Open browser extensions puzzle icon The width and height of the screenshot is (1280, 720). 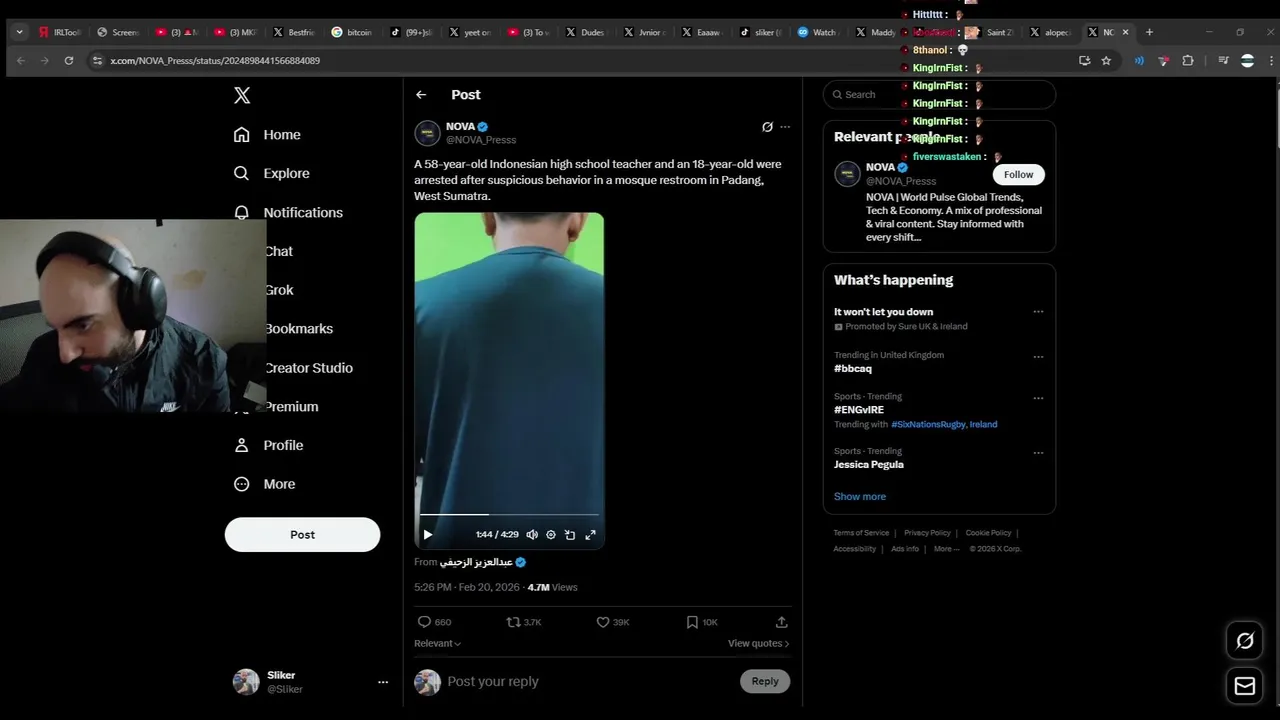[1188, 60]
